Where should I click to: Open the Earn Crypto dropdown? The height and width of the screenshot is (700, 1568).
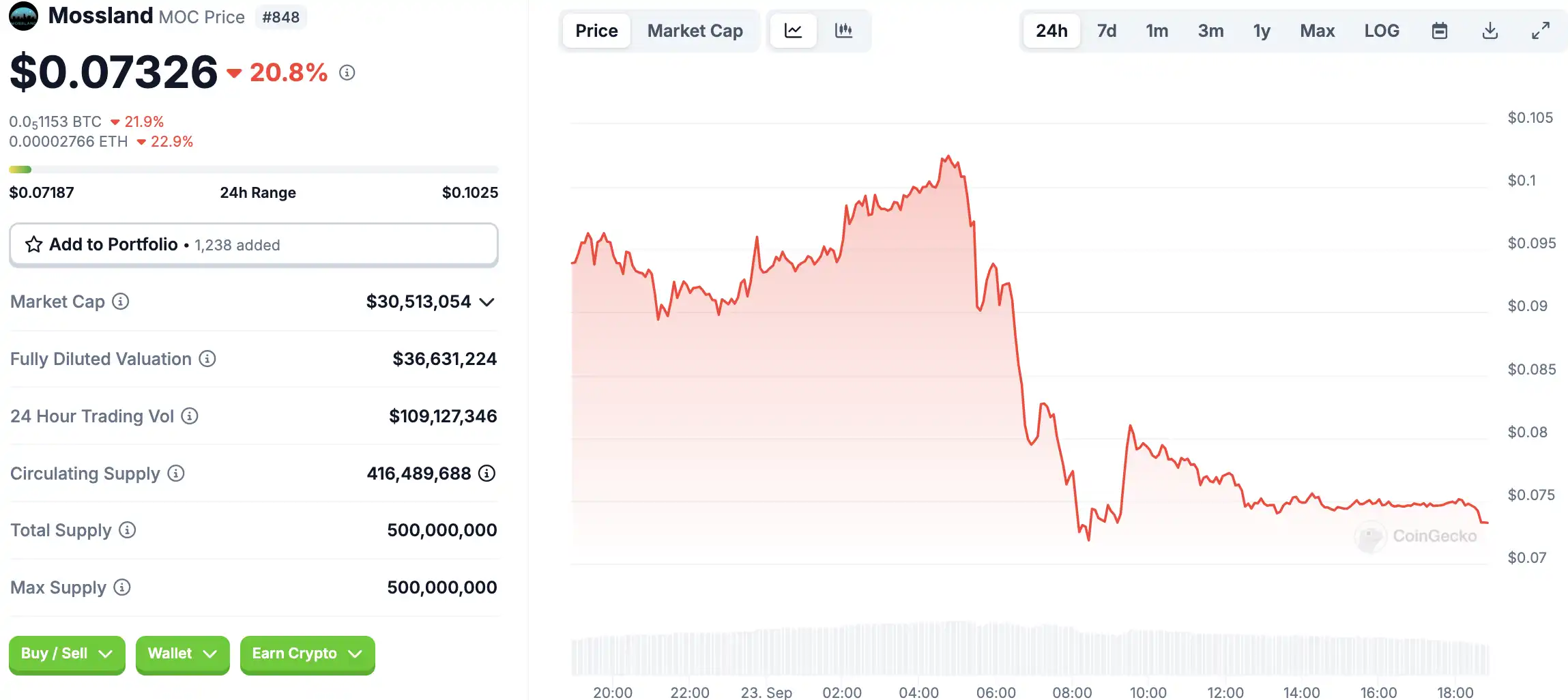point(307,654)
